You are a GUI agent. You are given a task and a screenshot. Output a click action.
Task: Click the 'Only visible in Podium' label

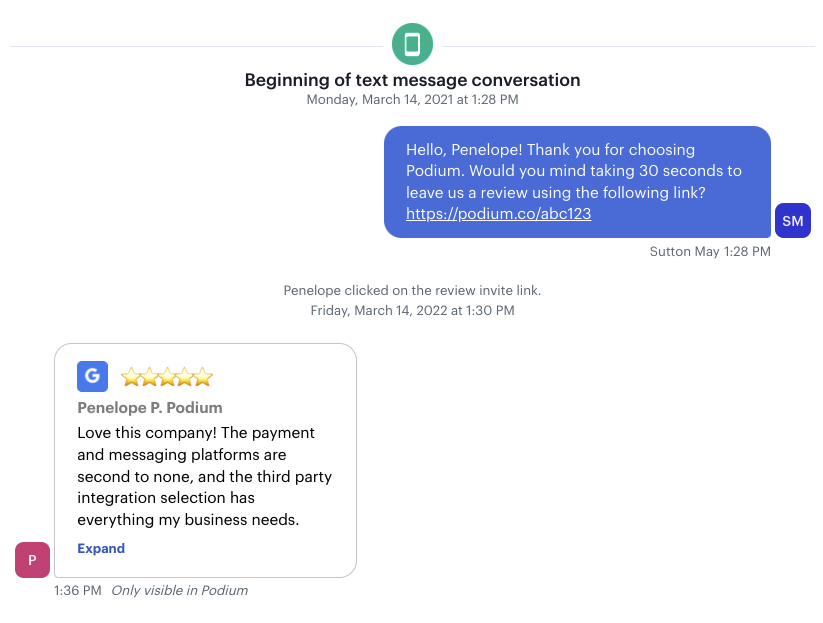(180, 590)
